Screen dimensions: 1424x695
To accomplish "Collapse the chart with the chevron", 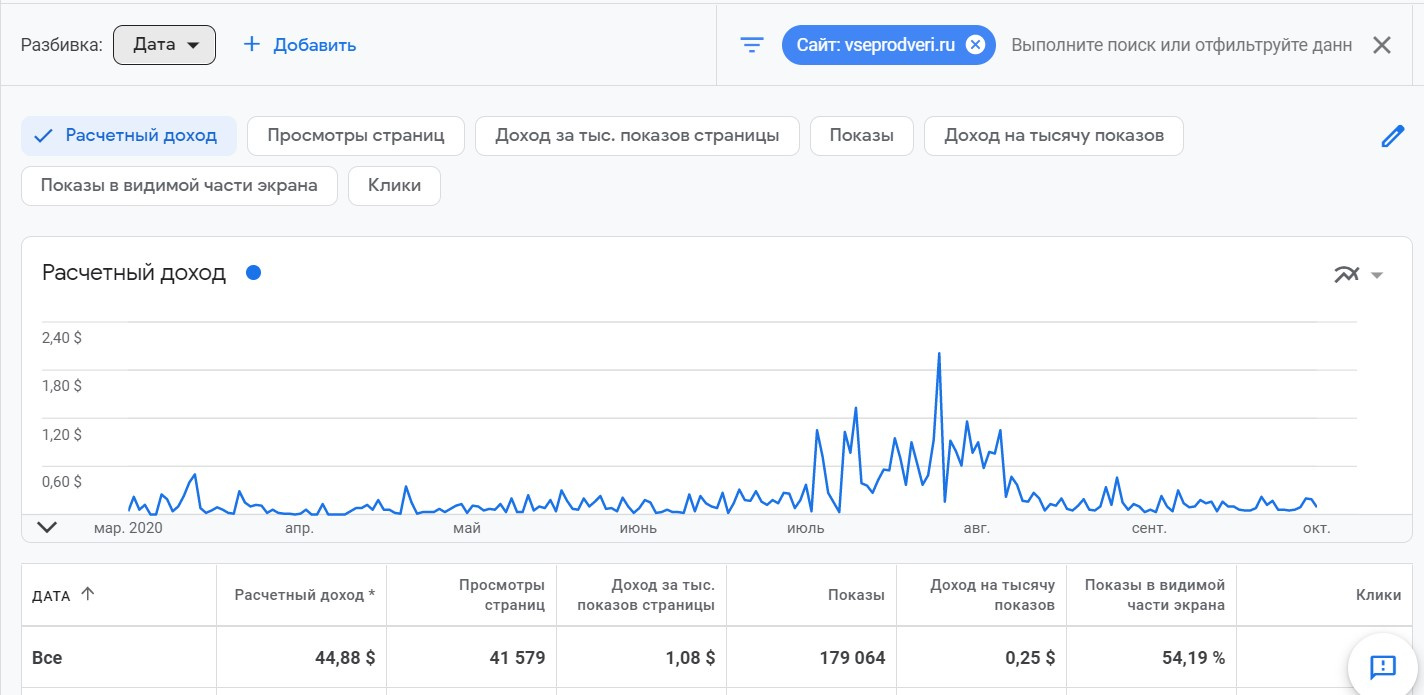I will coord(46,527).
